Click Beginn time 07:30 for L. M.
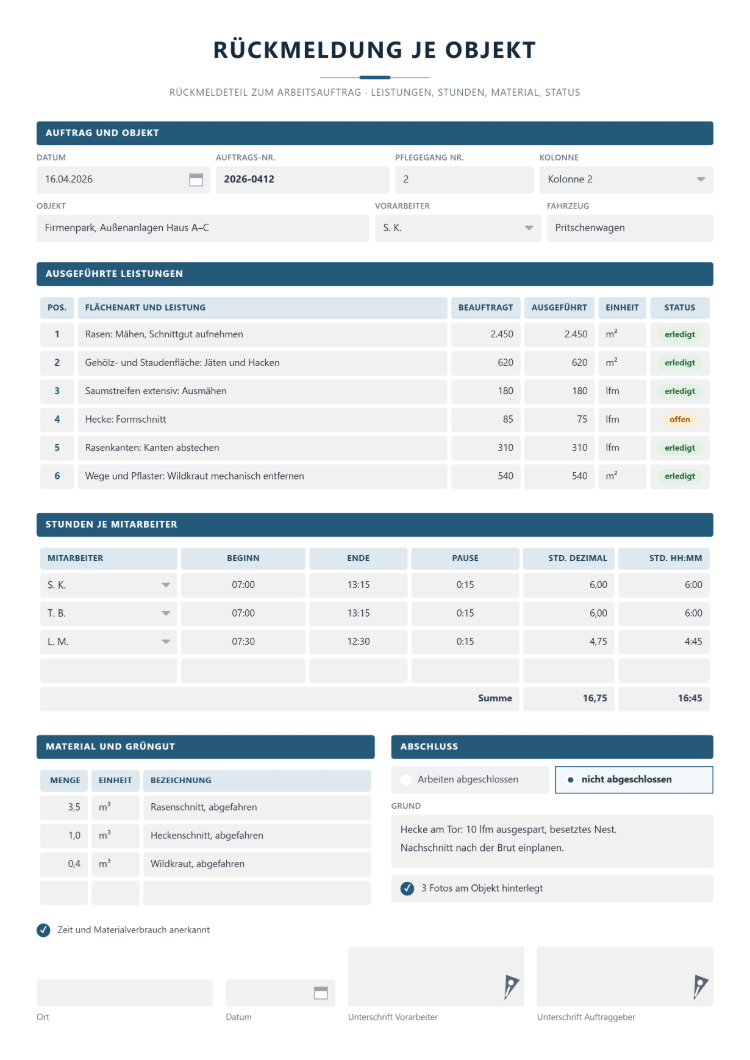Screen dimensions: 750x1060 pos(243,642)
